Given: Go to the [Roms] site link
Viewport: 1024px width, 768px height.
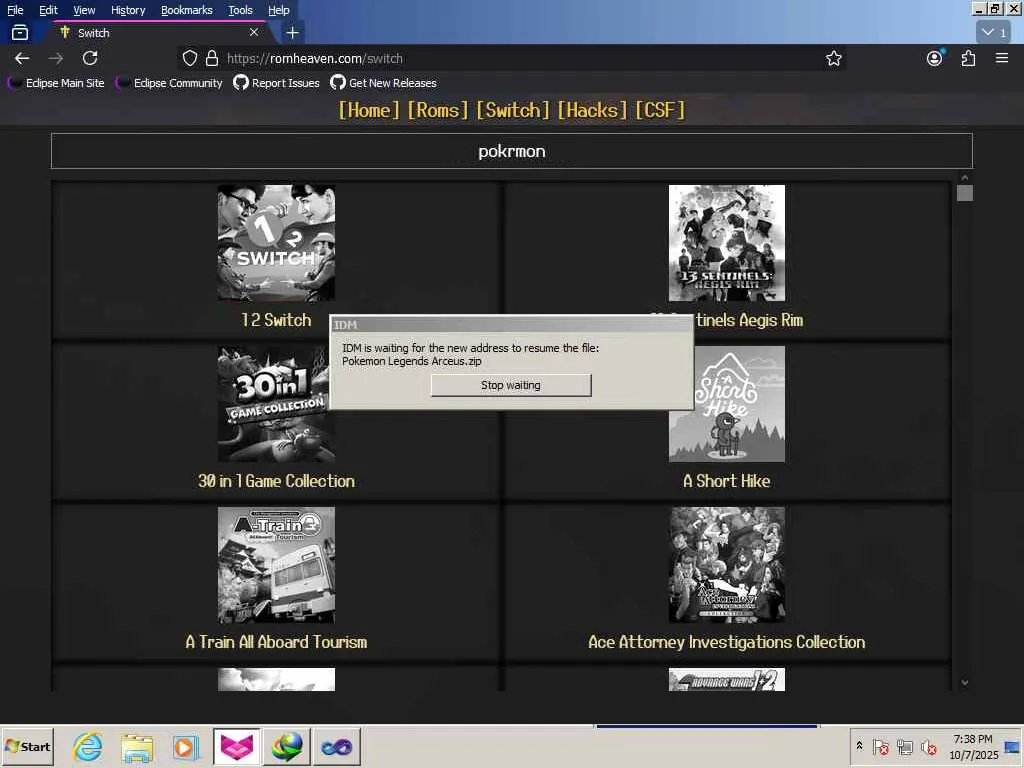Looking at the screenshot, I should (438, 110).
